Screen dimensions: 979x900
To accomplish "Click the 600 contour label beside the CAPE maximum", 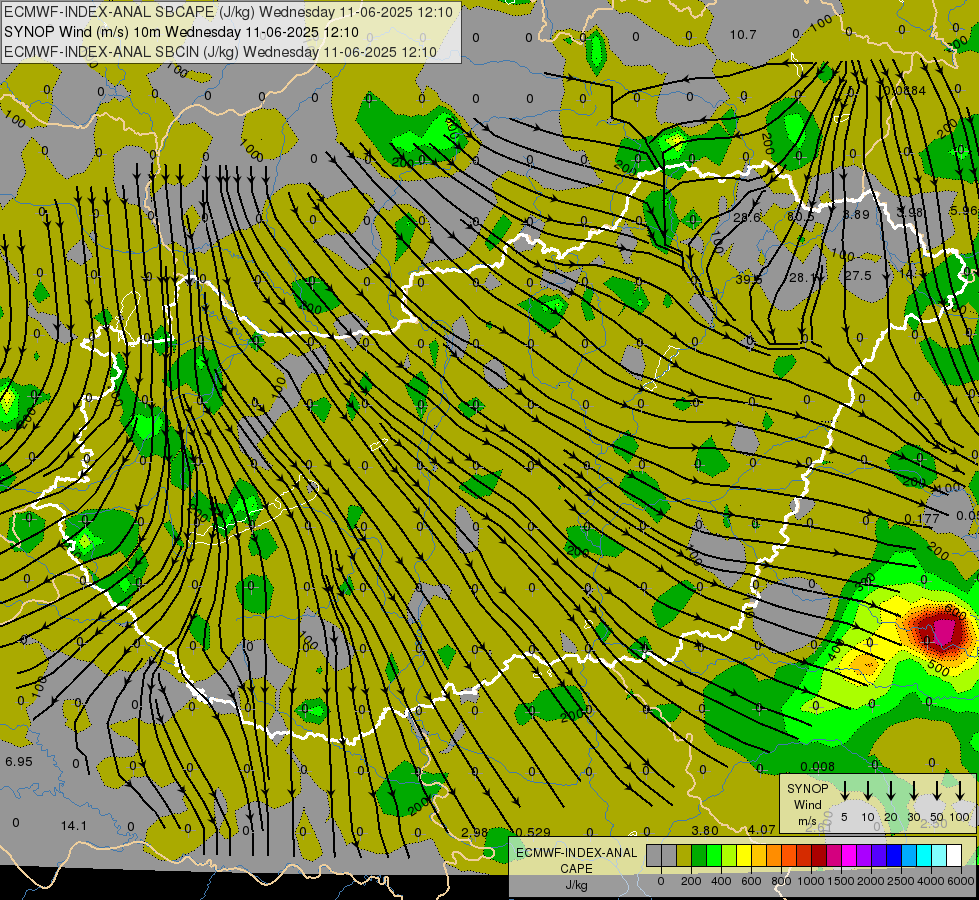I will [955, 610].
